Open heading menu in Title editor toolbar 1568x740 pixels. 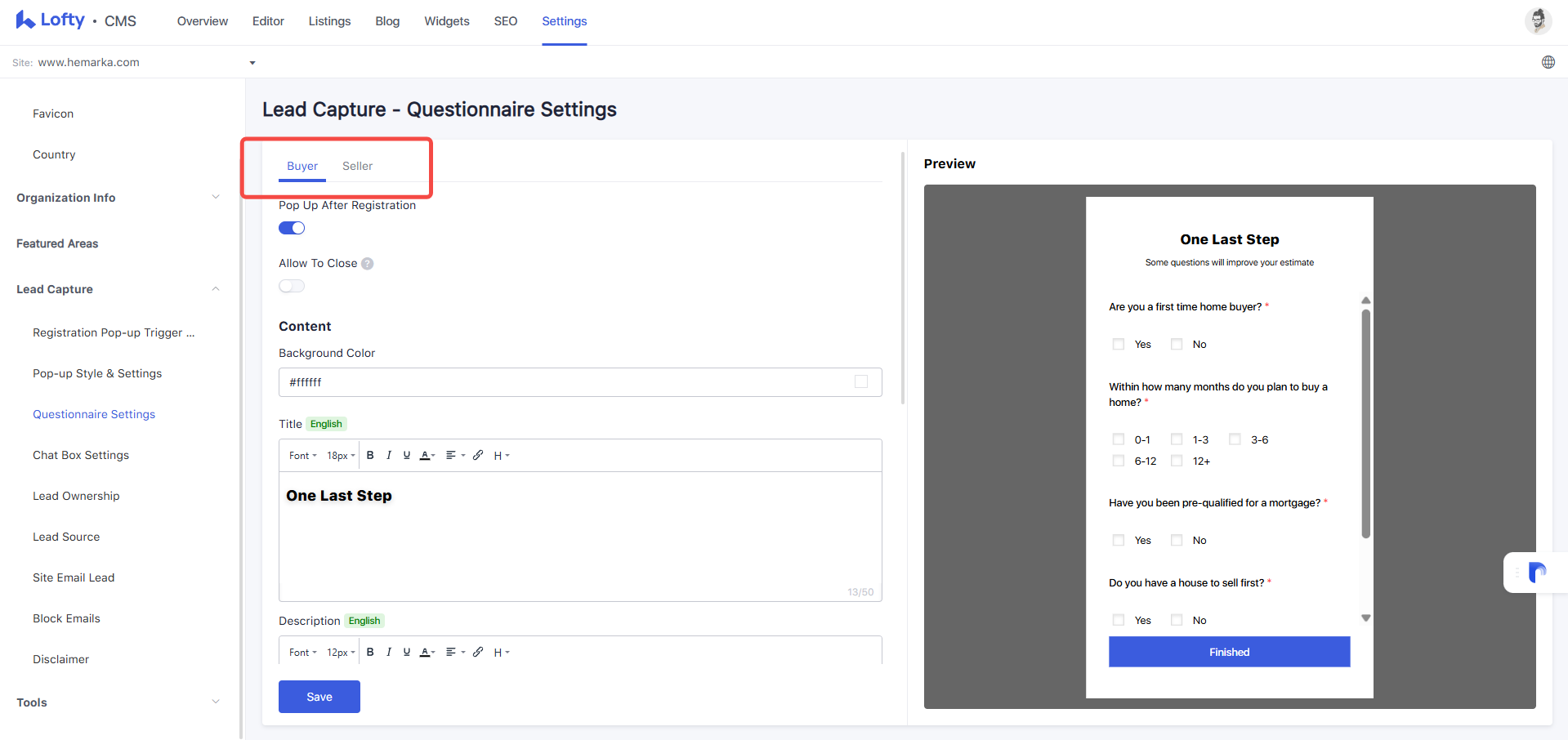click(x=502, y=456)
